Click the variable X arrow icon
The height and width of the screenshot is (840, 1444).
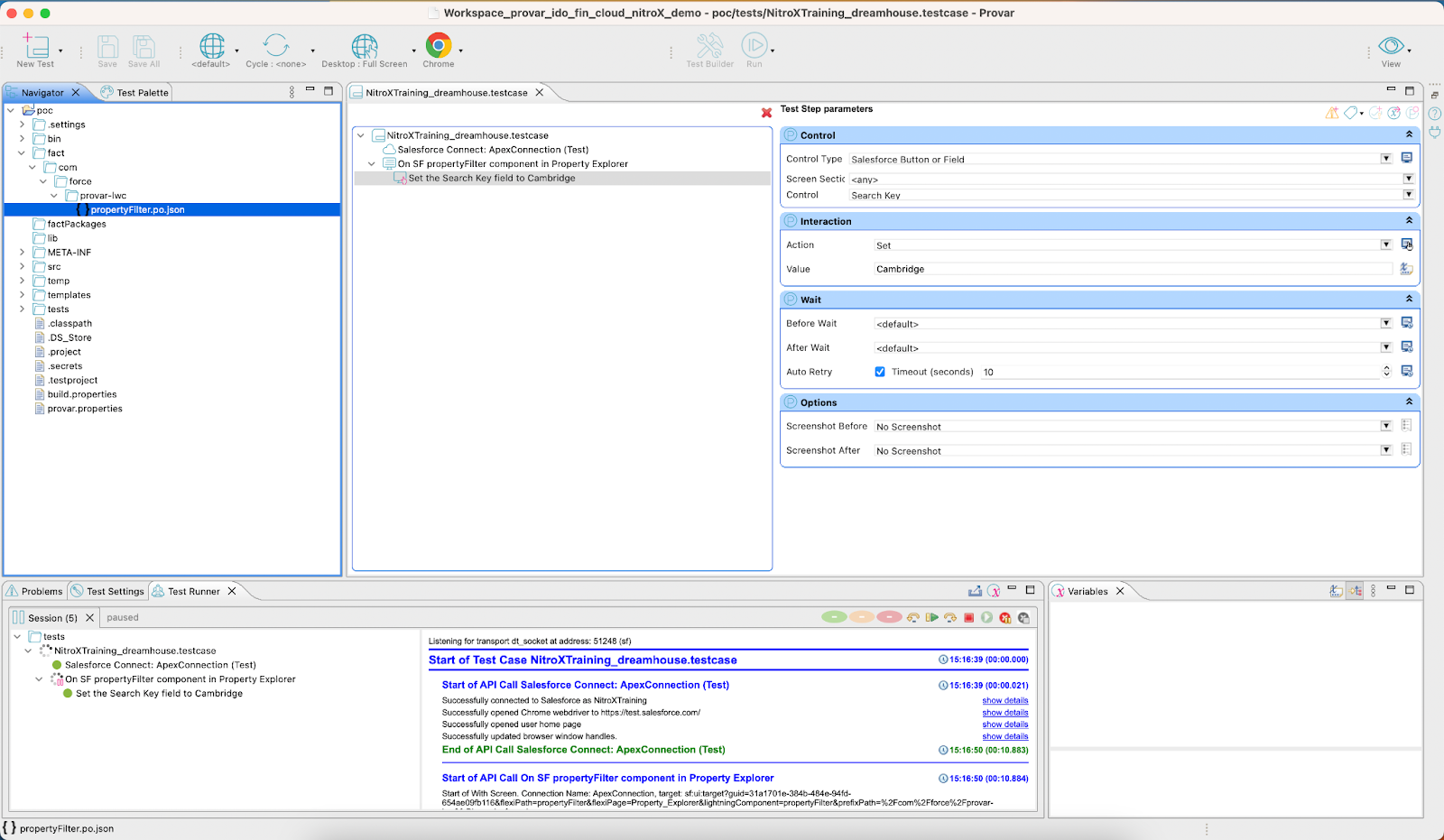pos(1393,113)
